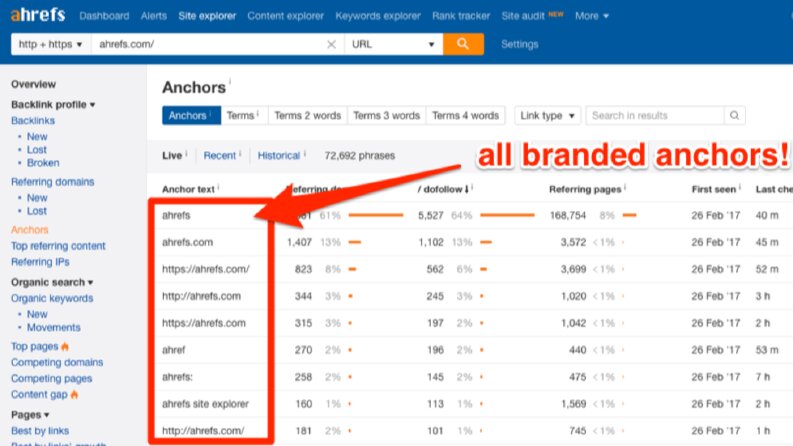Collapse the Pages section in sidebar
Viewport: 793px width, 446px height.
(30, 415)
